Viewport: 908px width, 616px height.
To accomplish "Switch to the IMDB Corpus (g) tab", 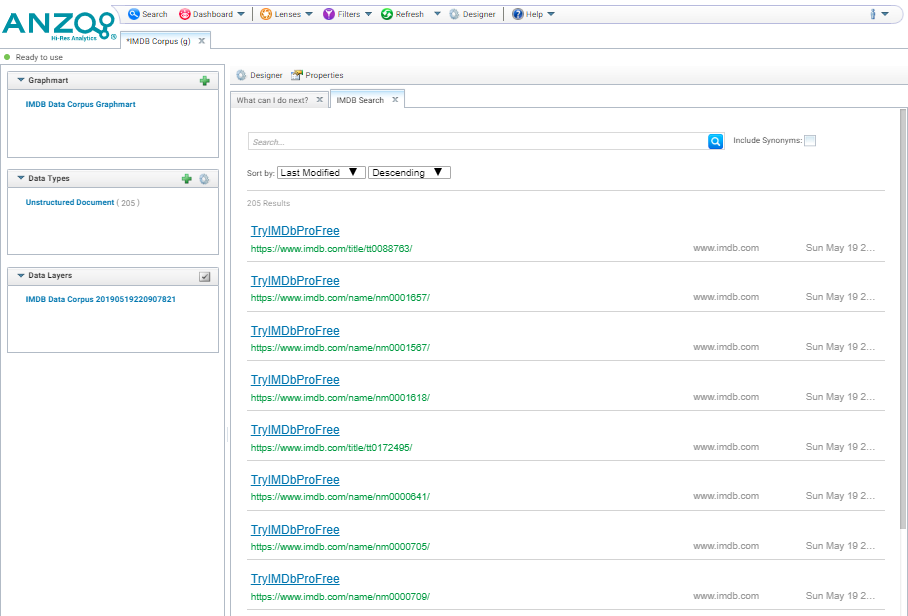I will click(x=159, y=41).
